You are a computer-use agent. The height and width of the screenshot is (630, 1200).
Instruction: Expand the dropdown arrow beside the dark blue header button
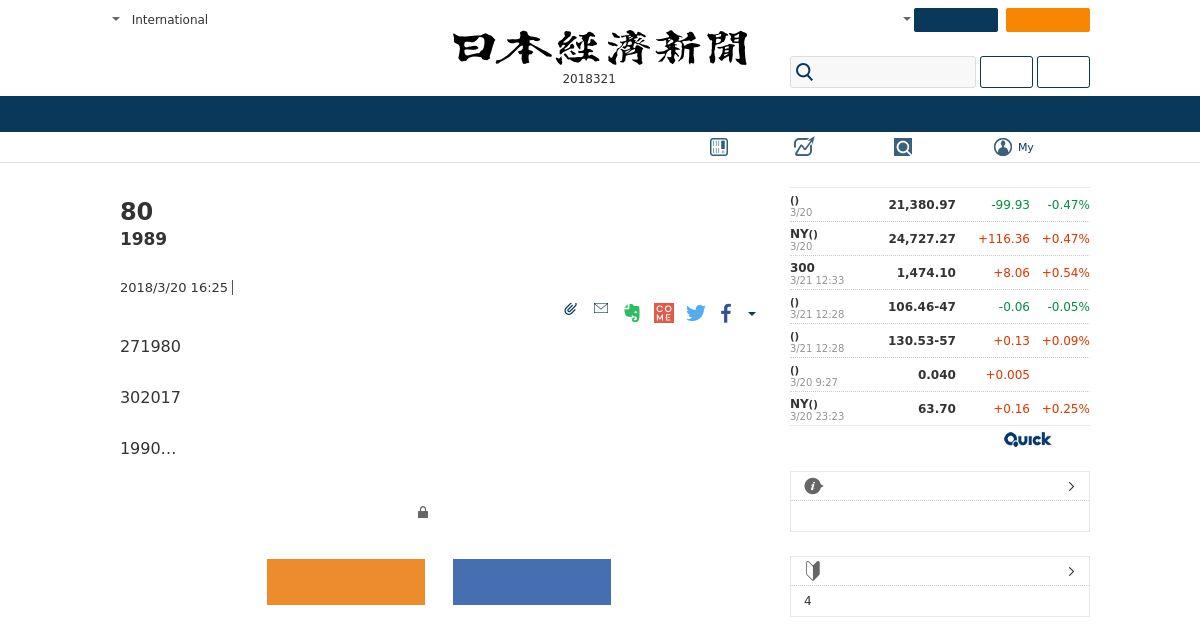907,19
